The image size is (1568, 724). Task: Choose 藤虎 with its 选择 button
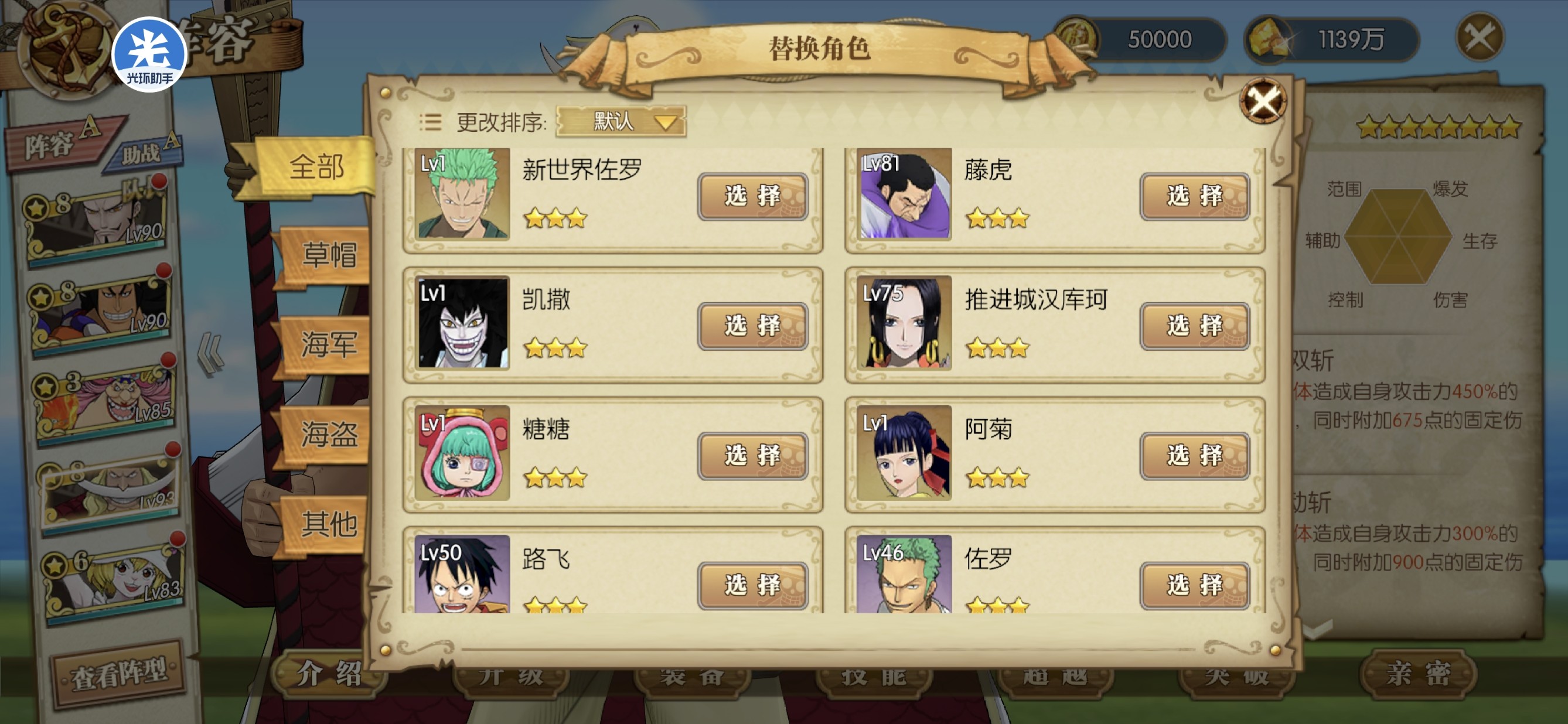1194,196
